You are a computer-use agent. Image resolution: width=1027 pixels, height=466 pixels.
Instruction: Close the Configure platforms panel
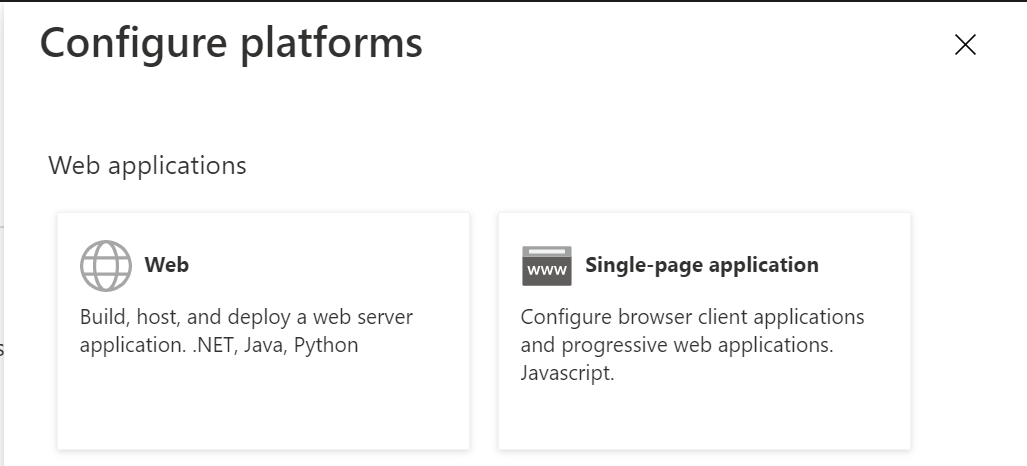[x=965, y=44]
